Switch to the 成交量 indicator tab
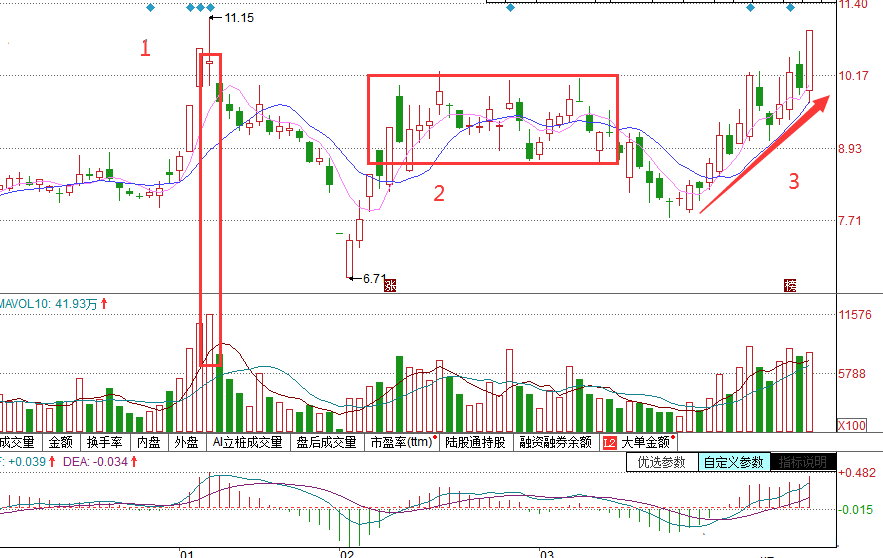This screenshot has width=883, height=558. [x=18, y=442]
